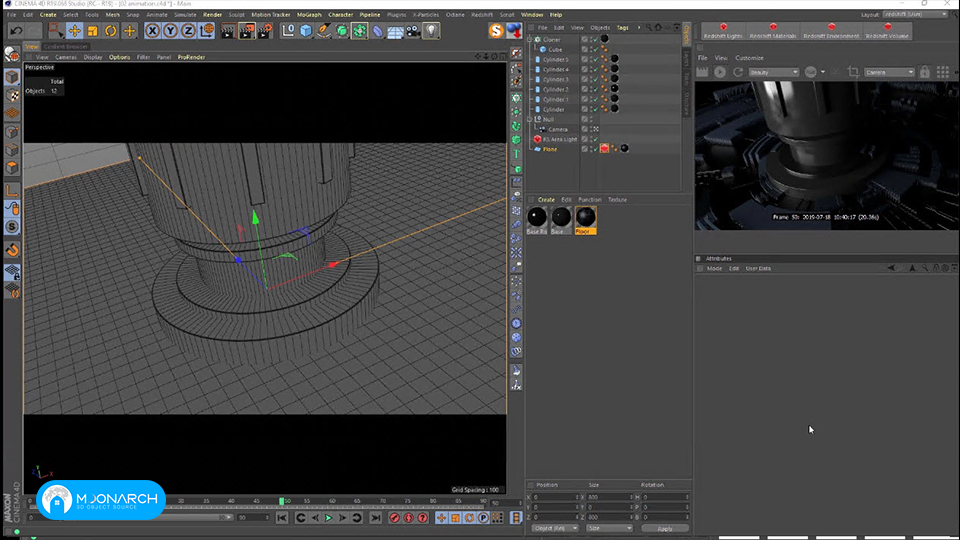This screenshot has width=960, height=540.
Task: Toggle Y axis lock
Action: coord(170,31)
